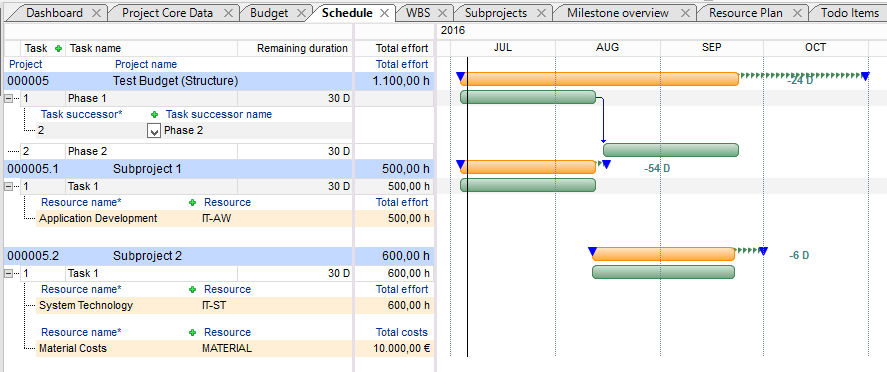Screen dimensions: 887x372
Task: Click Subproject 2 start date triangle
Action: [x=592, y=252]
